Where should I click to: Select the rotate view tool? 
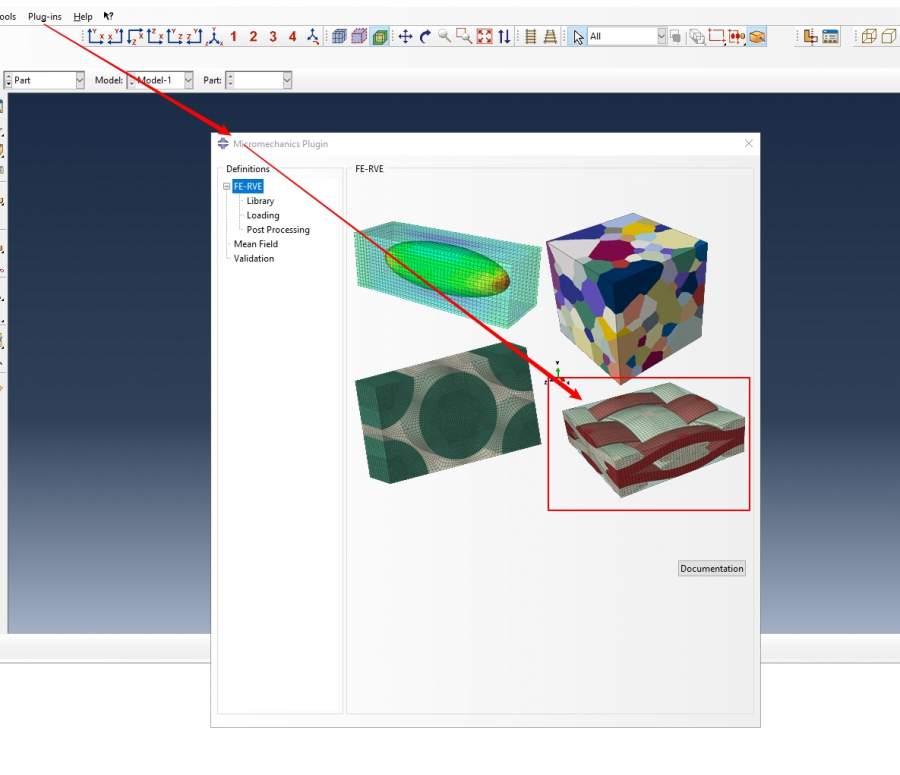click(425, 37)
